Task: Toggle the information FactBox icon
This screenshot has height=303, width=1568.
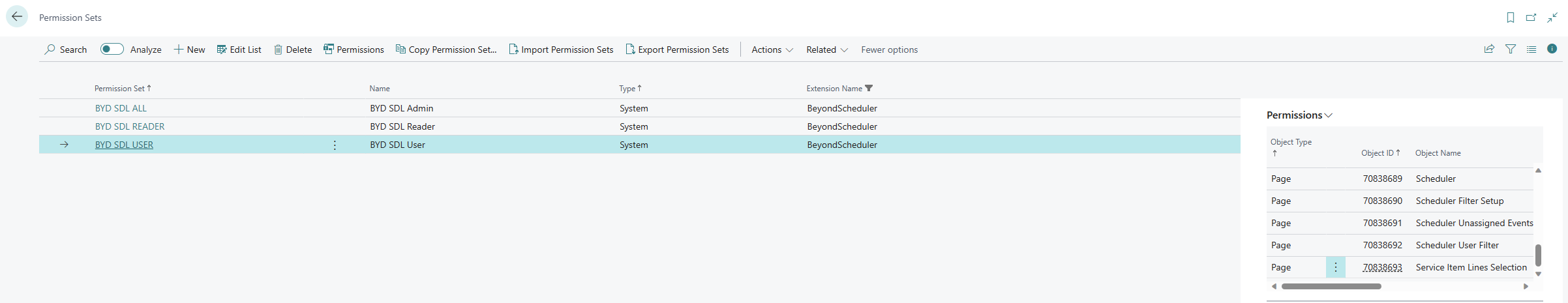Action: coord(1552,49)
